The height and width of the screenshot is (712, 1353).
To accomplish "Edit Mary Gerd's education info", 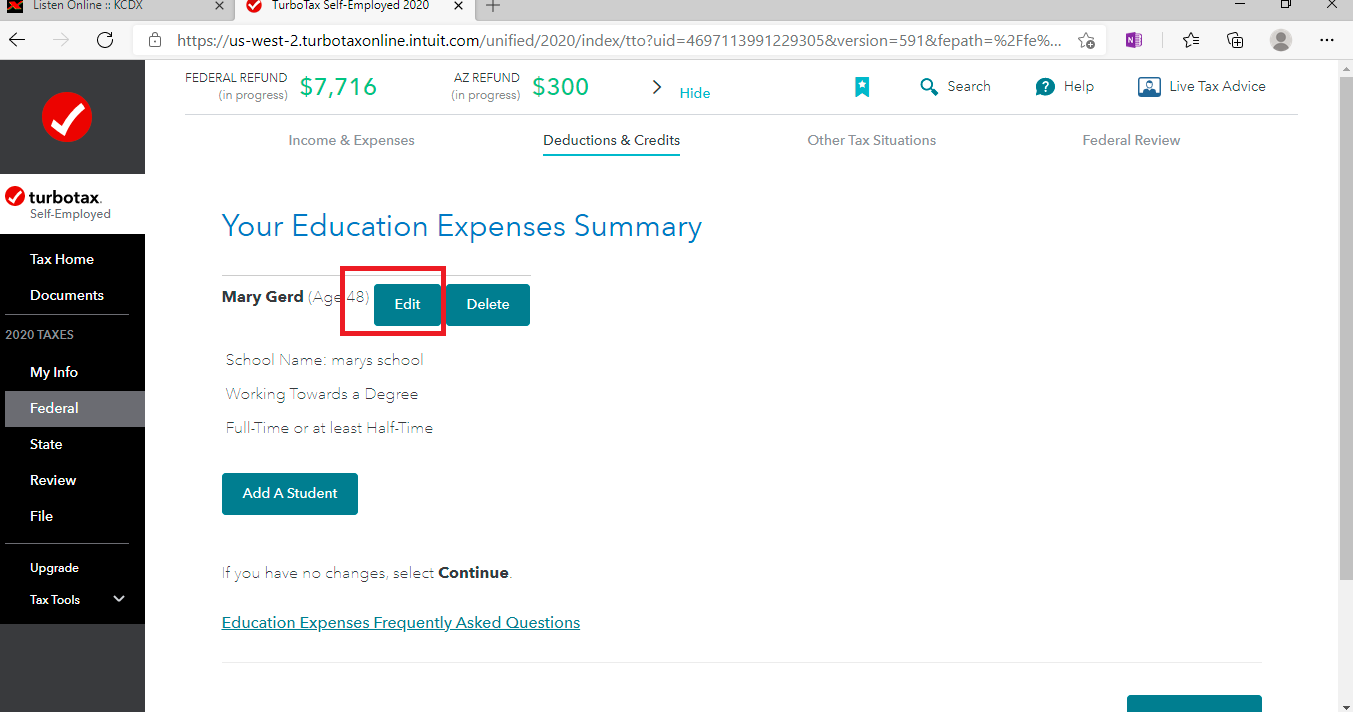I will tap(407, 305).
